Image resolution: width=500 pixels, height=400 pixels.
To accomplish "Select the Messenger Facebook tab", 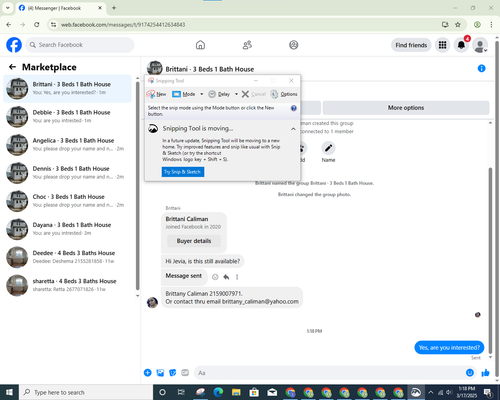I will [60, 8].
